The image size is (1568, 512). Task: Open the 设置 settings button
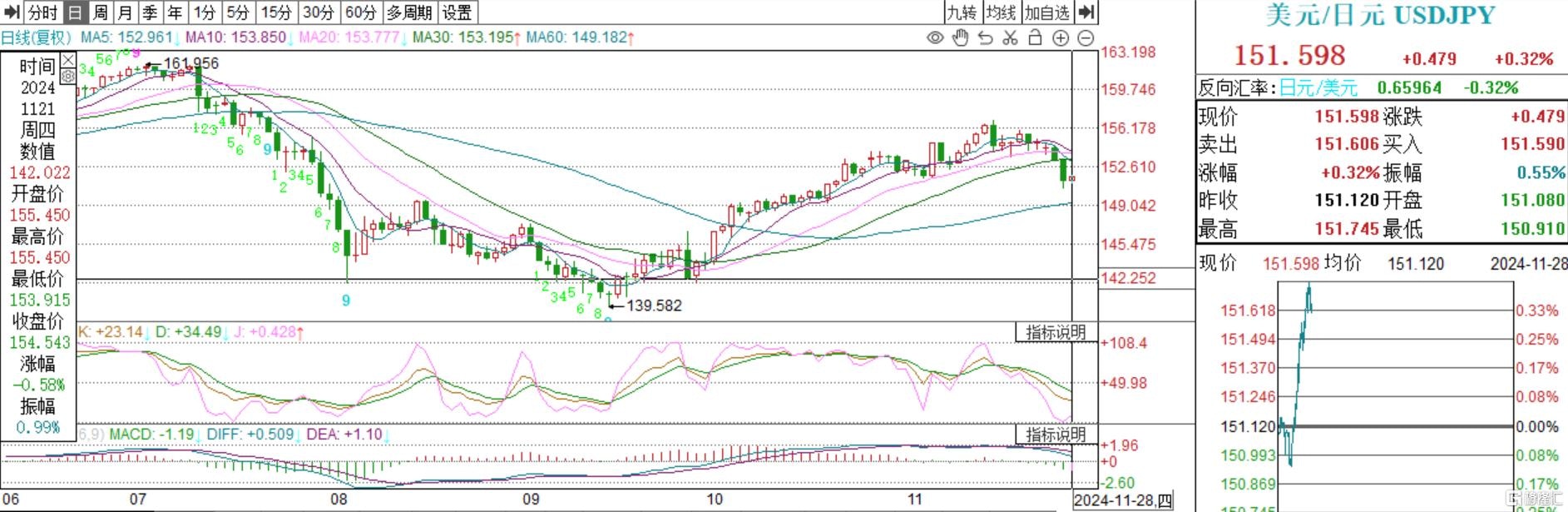pyautogui.click(x=457, y=12)
